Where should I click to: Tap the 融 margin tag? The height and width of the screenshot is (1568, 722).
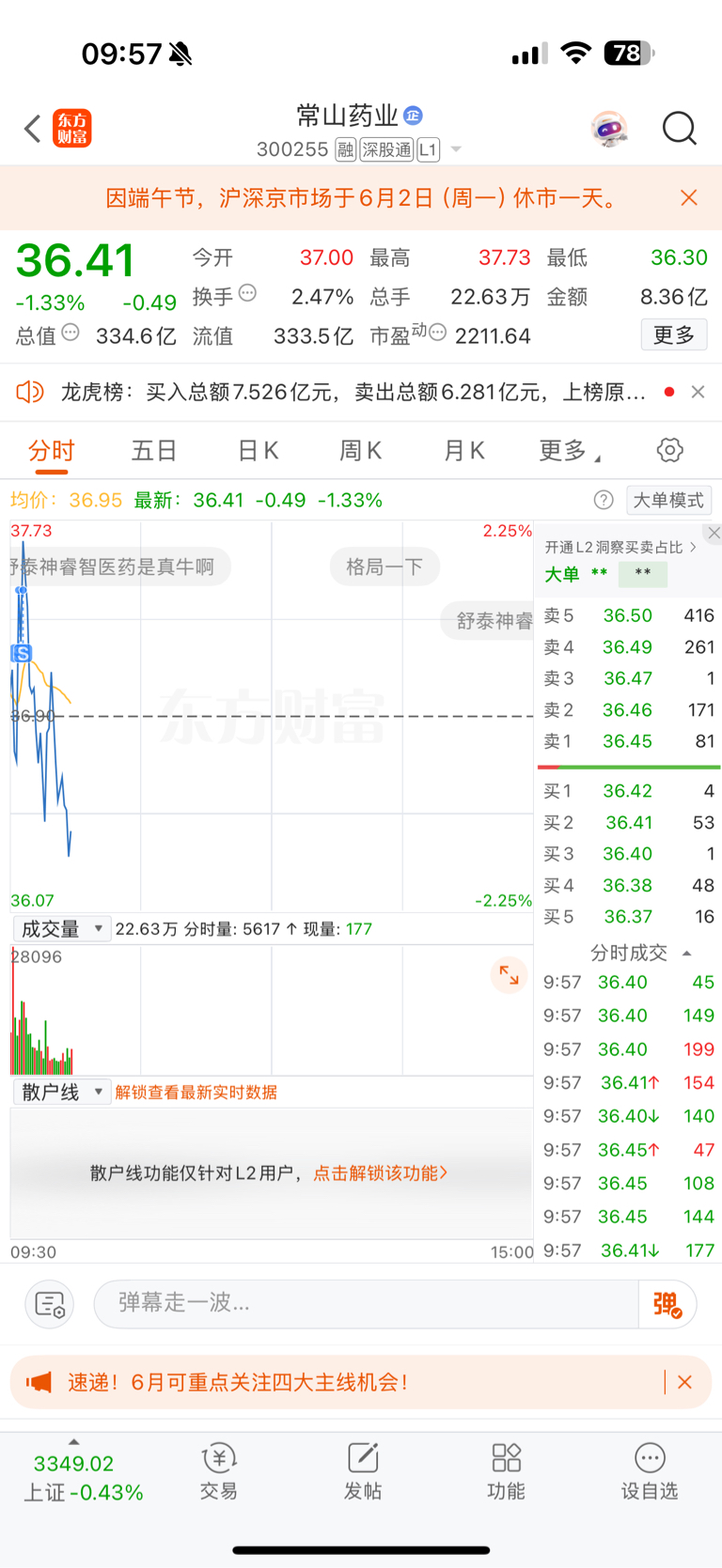345,149
